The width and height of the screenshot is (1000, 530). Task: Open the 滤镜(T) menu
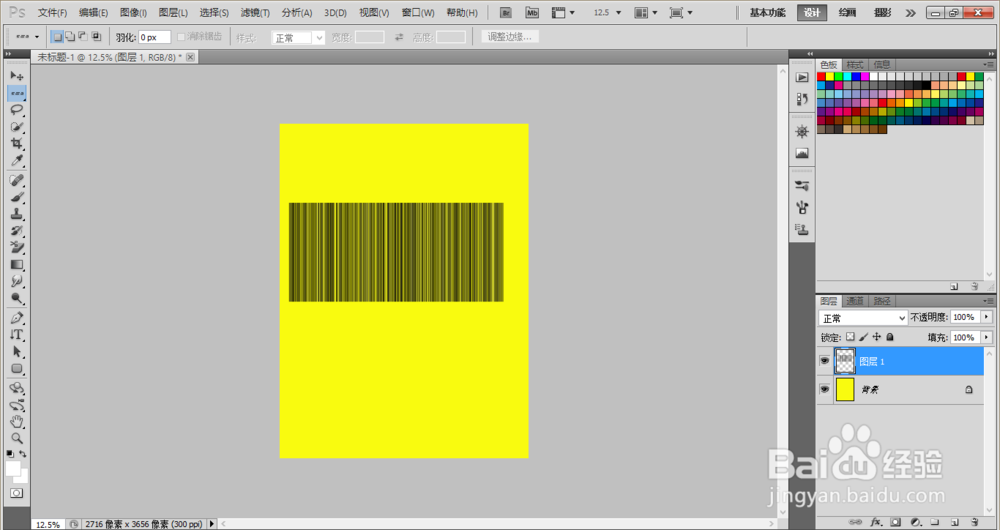(x=255, y=13)
